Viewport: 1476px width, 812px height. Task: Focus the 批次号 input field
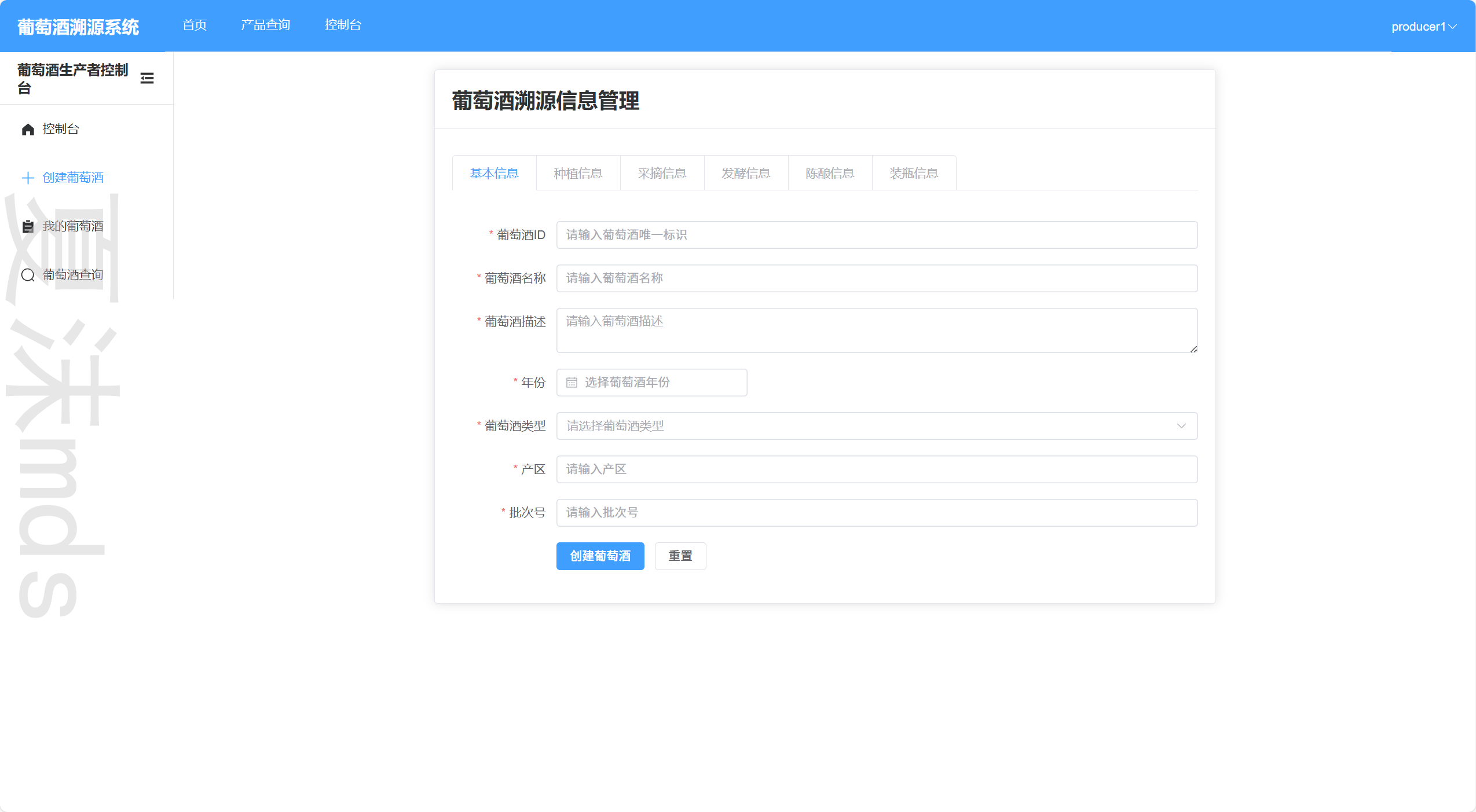[876, 513]
